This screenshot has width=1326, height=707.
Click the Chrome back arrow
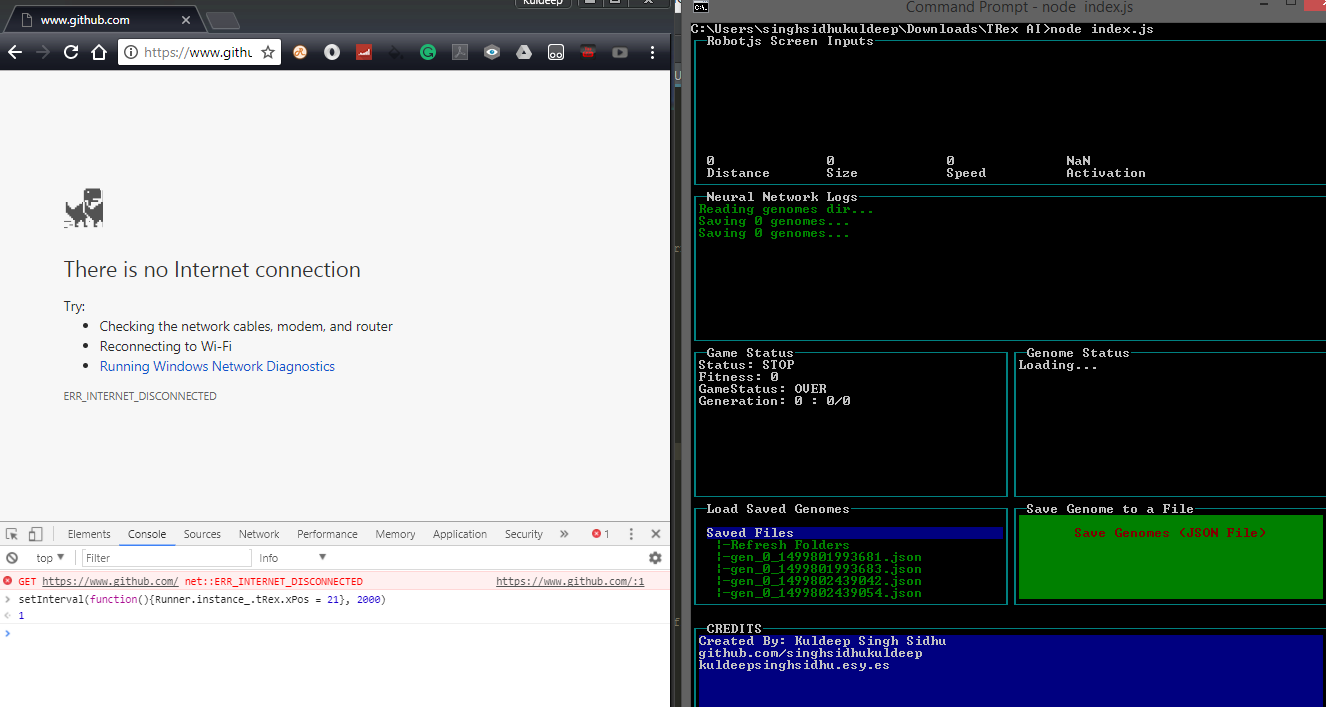(15, 52)
